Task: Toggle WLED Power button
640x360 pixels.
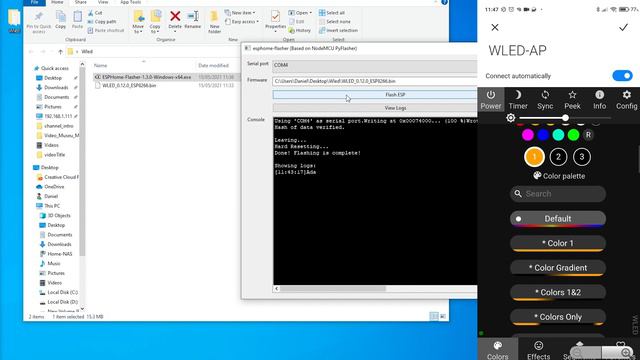Action: [x=491, y=100]
